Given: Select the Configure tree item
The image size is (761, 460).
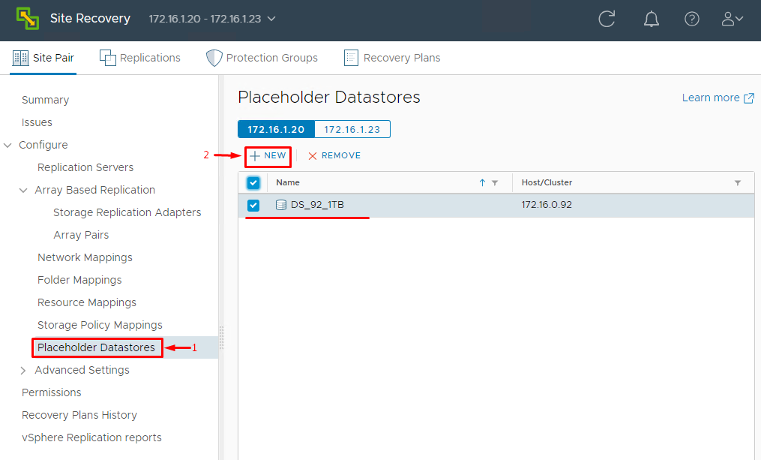Looking at the screenshot, I should pos(43,145).
